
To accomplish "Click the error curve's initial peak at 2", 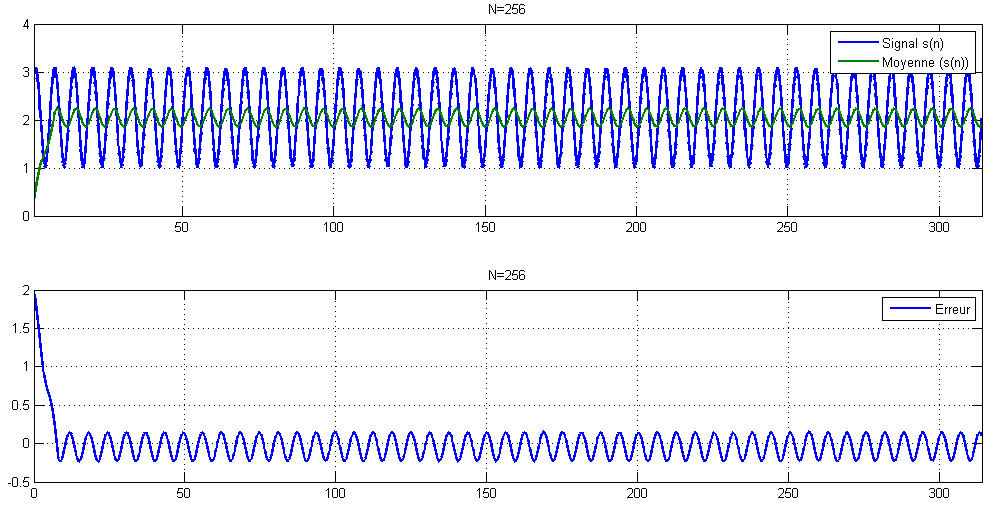I will click(x=35, y=293).
